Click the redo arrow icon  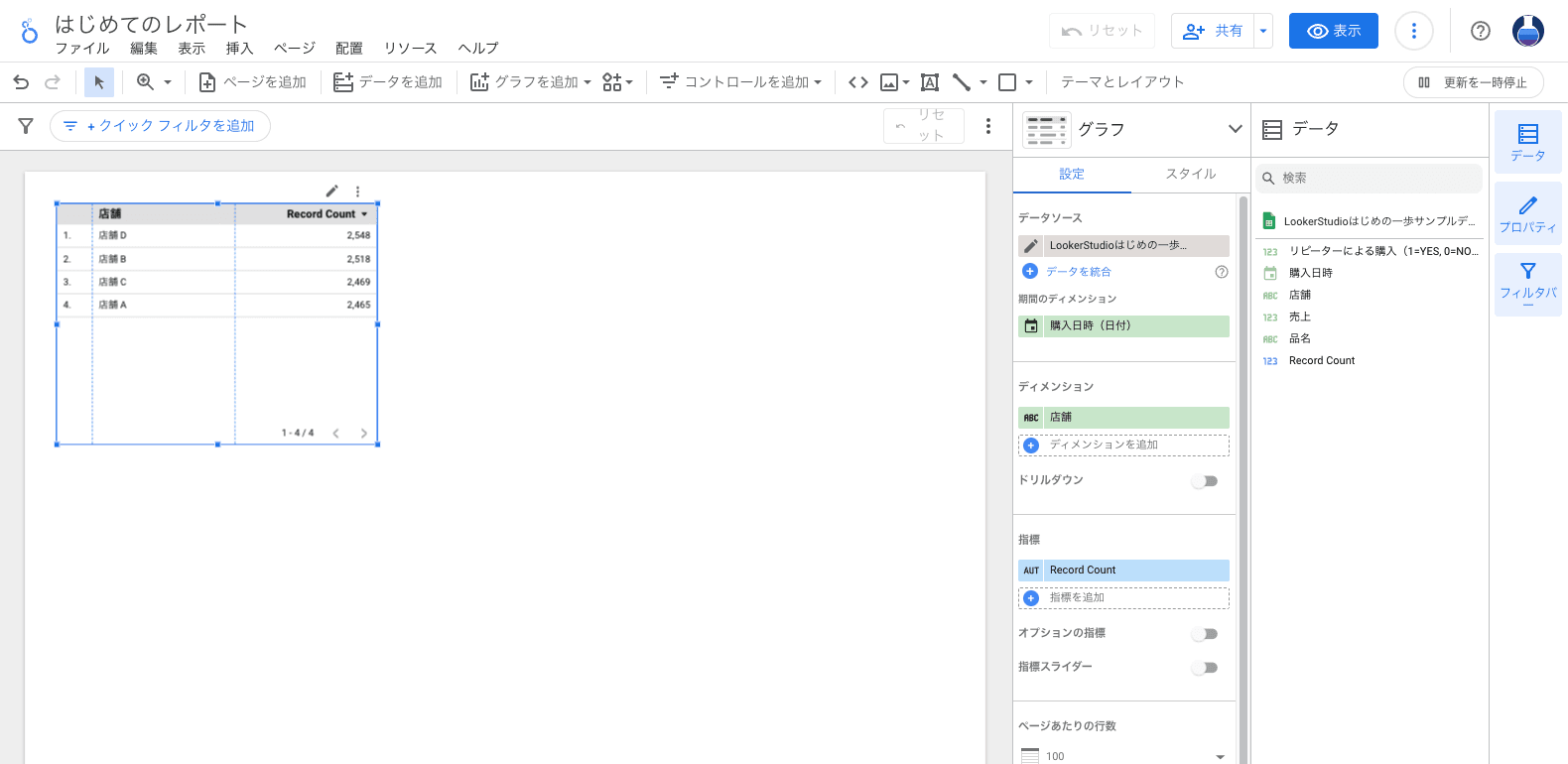(x=53, y=82)
